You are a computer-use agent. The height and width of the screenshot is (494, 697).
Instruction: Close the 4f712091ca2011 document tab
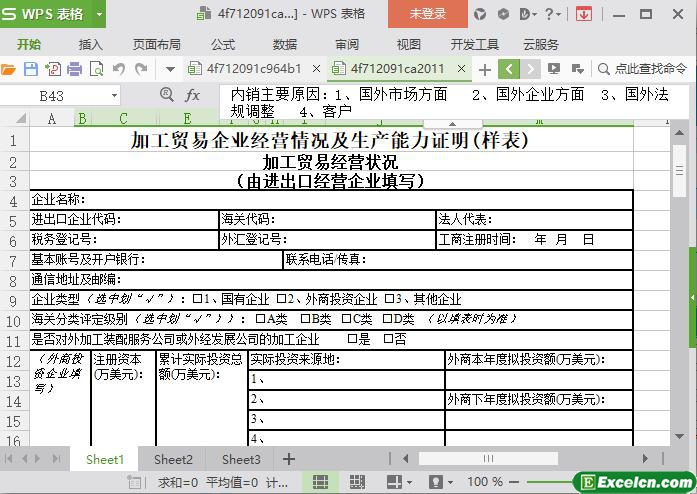click(461, 68)
